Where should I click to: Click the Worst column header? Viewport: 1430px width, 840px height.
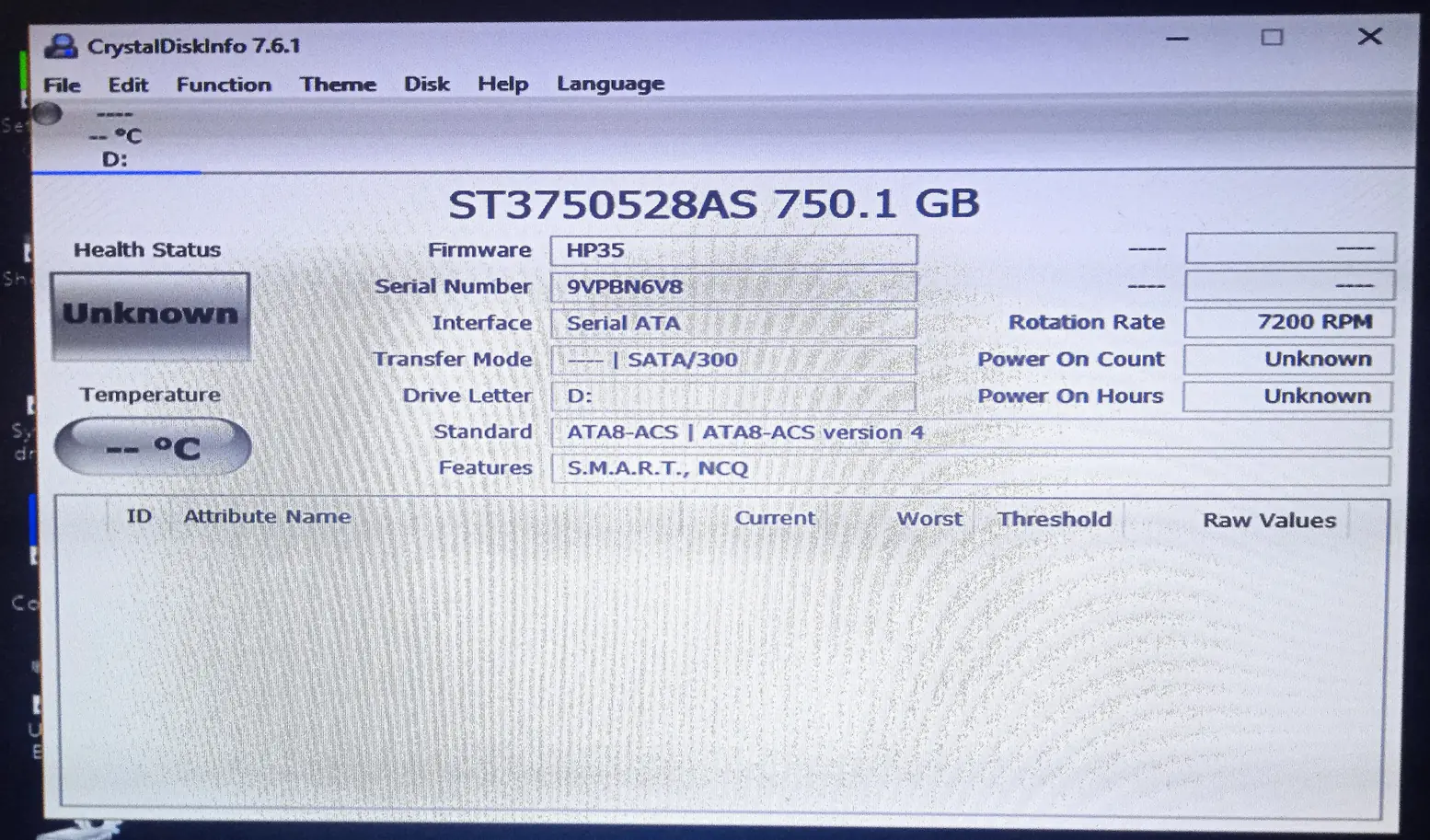point(929,519)
